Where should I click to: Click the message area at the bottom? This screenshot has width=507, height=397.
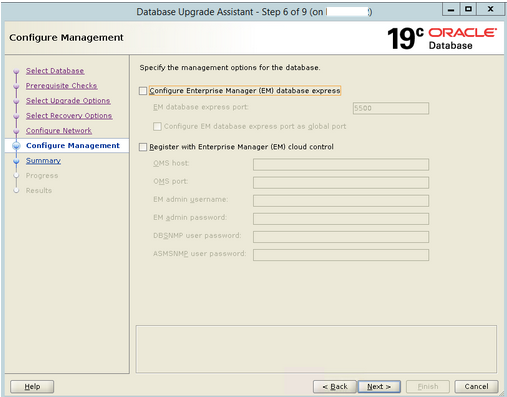(x=316, y=349)
